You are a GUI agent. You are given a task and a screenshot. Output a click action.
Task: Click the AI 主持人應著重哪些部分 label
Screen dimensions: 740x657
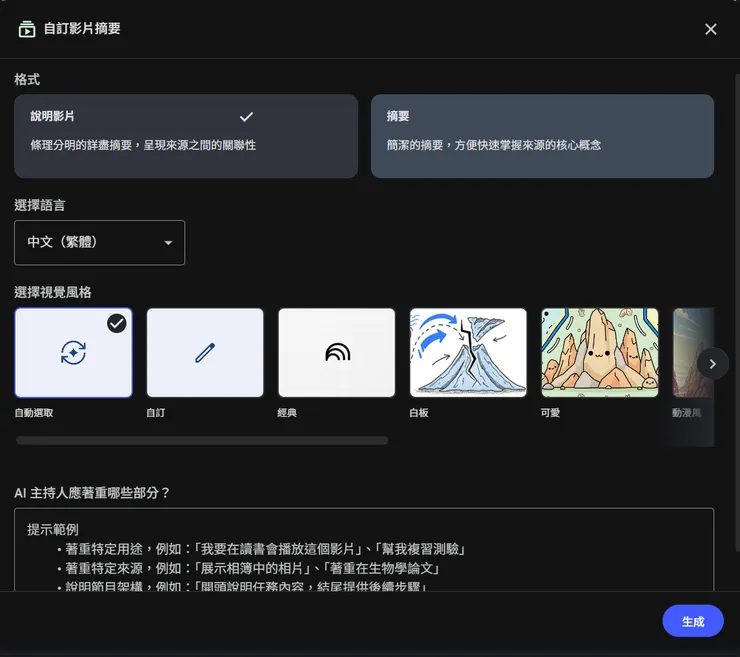click(x=92, y=493)
